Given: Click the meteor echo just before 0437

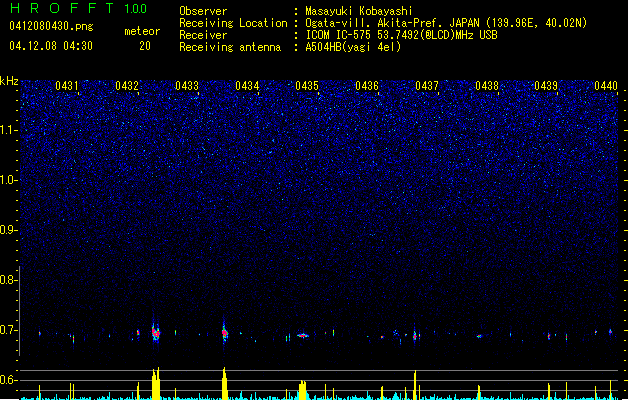Looking at the screenshot, I should pos(415,335).
